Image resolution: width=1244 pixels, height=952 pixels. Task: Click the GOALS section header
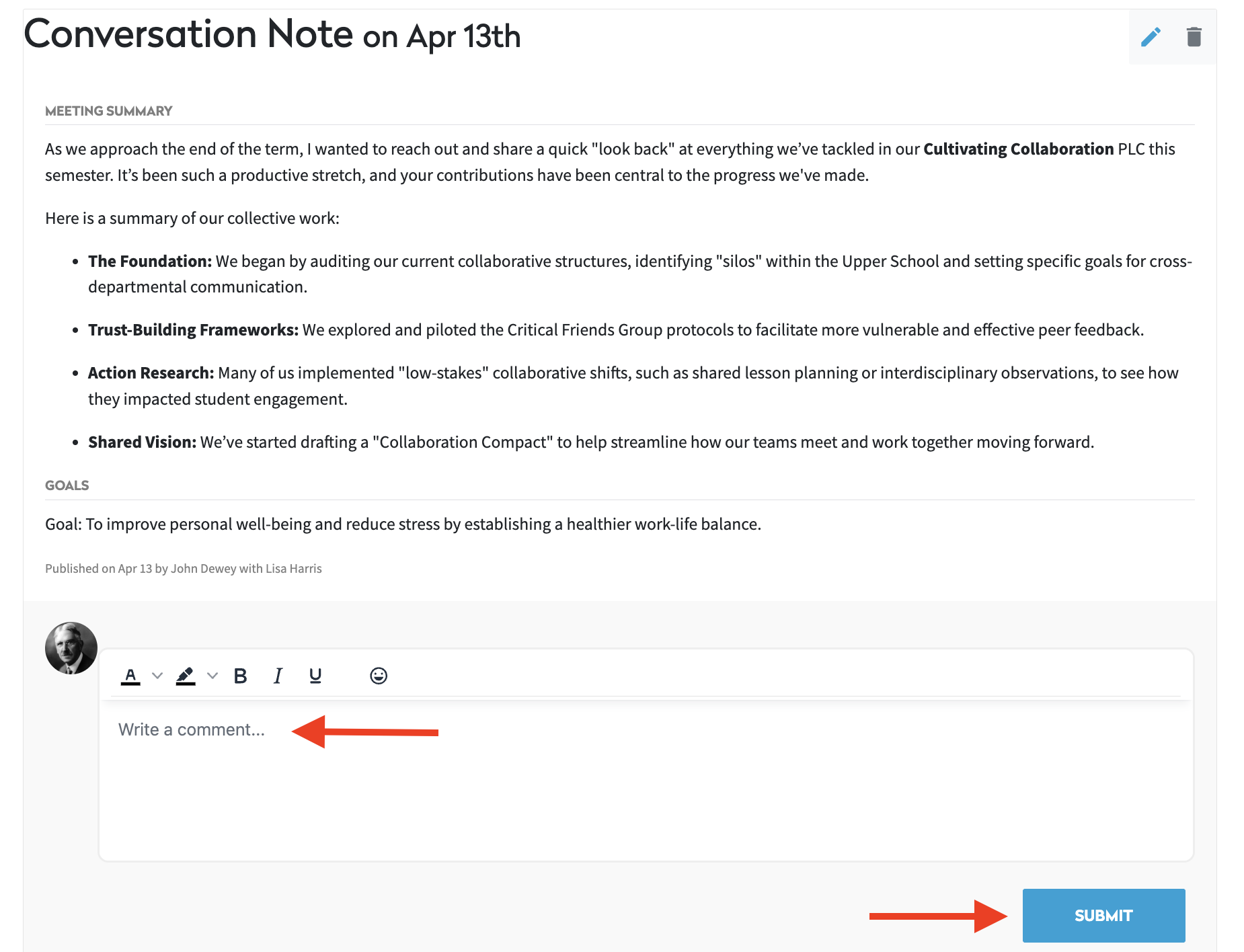click(67, 485)
